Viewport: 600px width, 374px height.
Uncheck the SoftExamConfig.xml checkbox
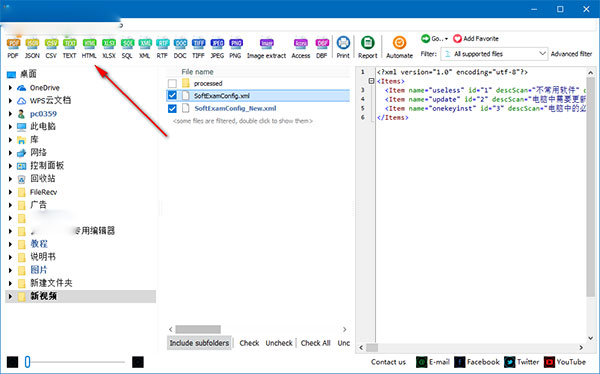point(172,96)
